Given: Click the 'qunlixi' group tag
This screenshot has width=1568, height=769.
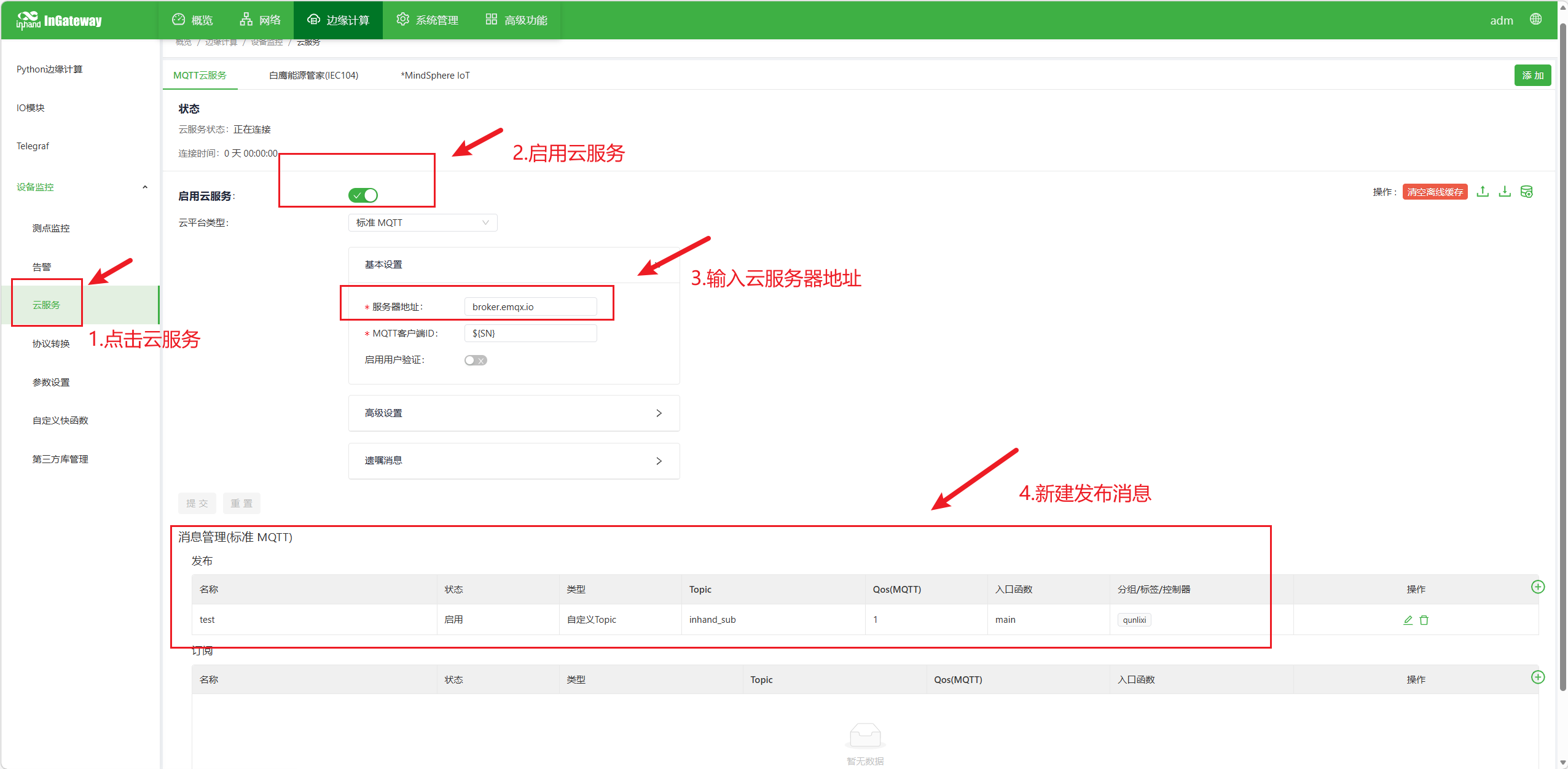Looking at the screenshot, I should (x=1134, y=620).
